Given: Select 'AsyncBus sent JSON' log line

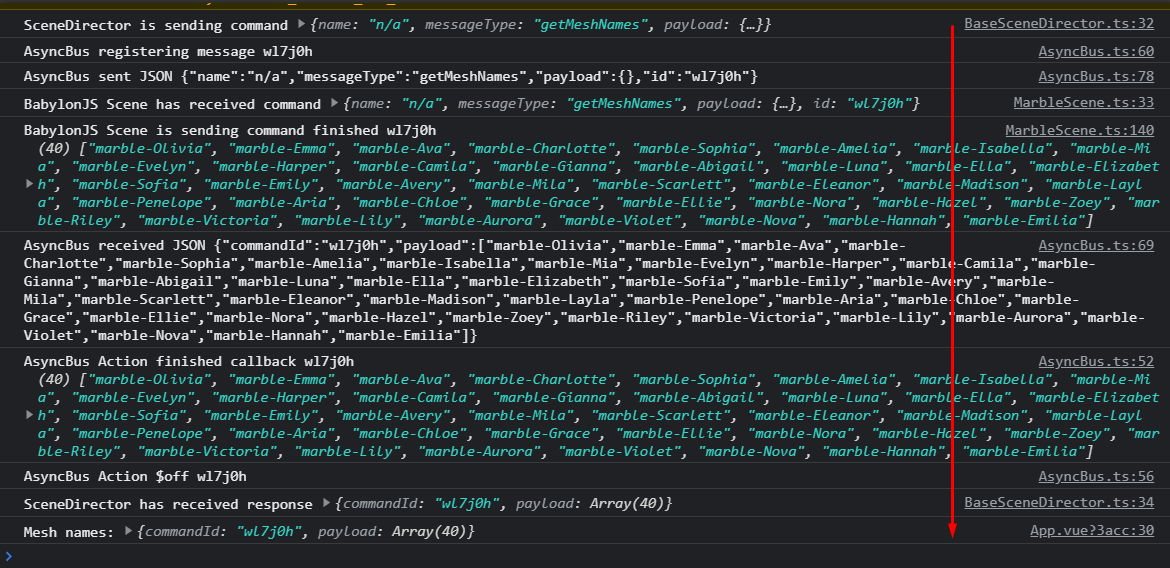Looking at the screenshot, I should tap(391, 77).
